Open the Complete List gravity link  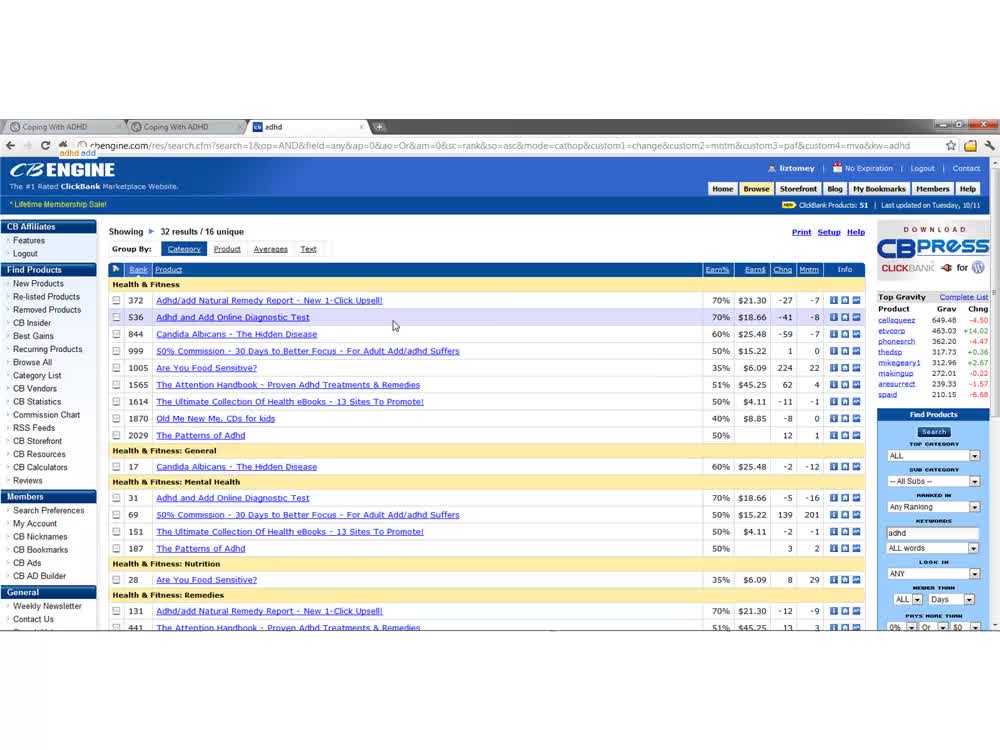pos(963,297)
